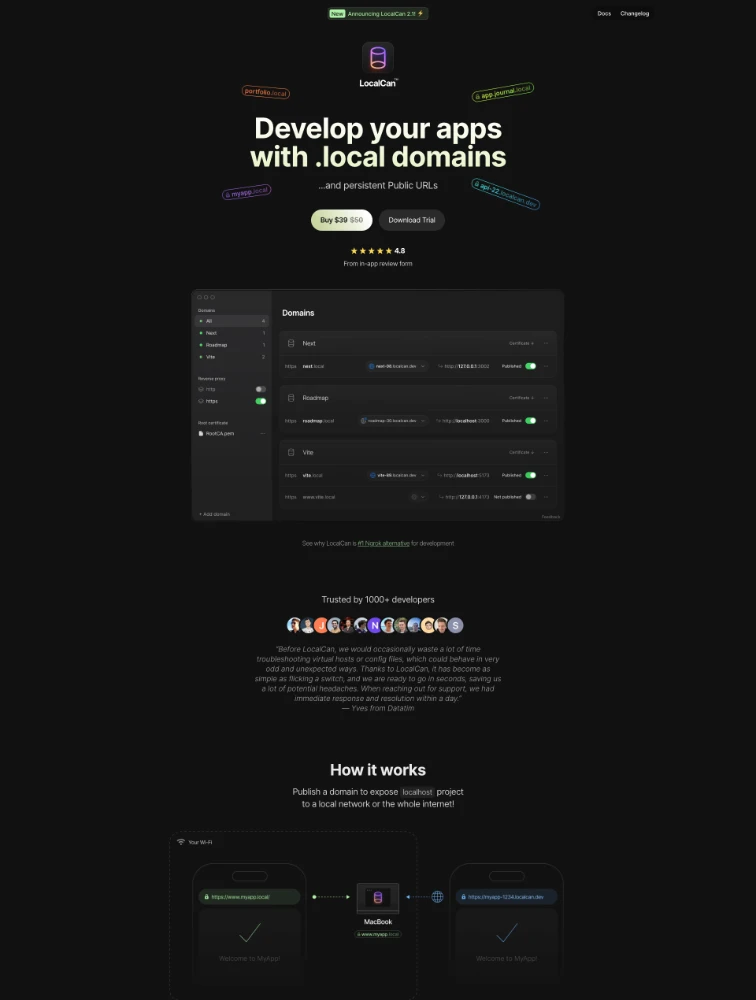
Task: Click the blue globe internet icon
Action: click(437, 897)
